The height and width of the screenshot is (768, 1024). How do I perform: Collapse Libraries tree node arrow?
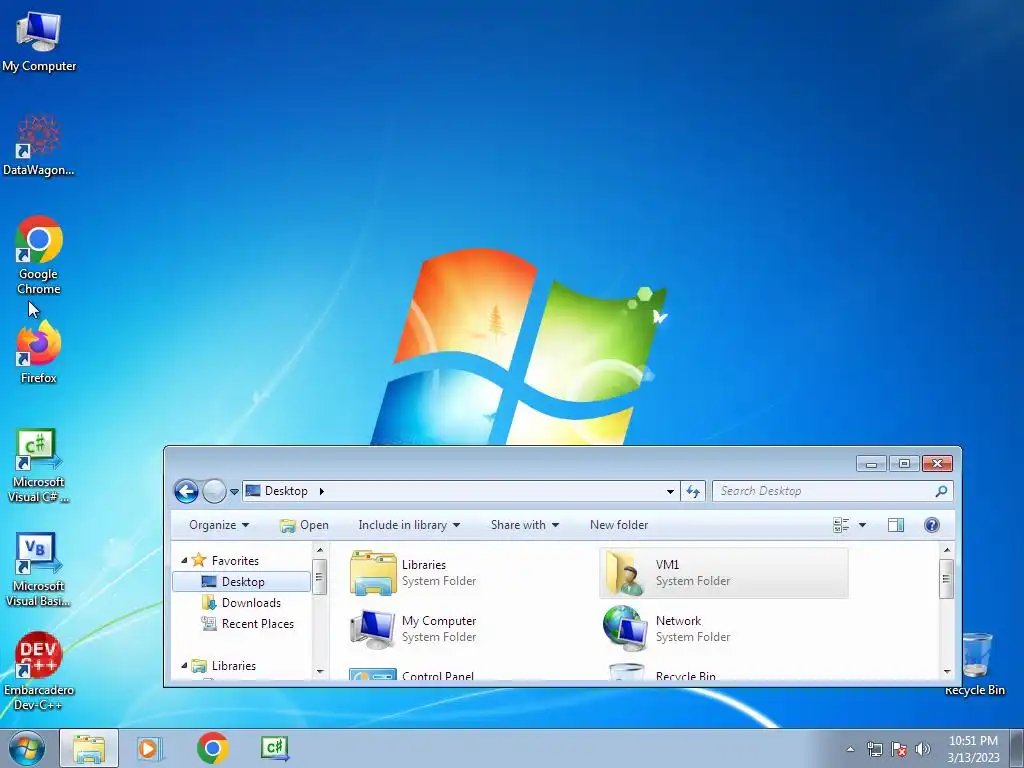click(184, 665)
